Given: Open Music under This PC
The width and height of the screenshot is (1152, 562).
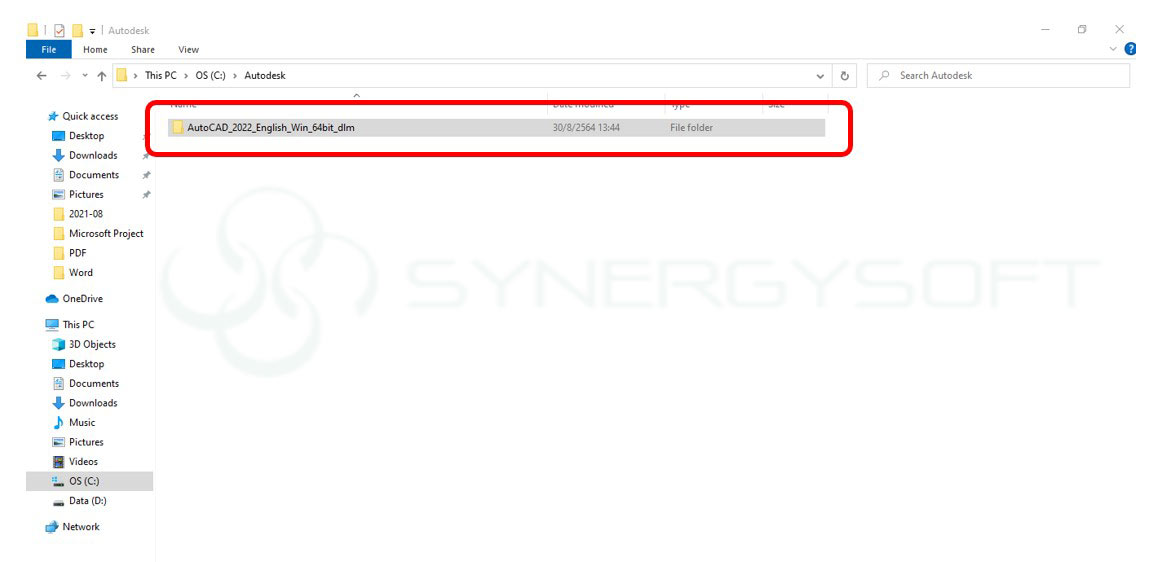Looking at the screenshot, I should tap(82, 423).
